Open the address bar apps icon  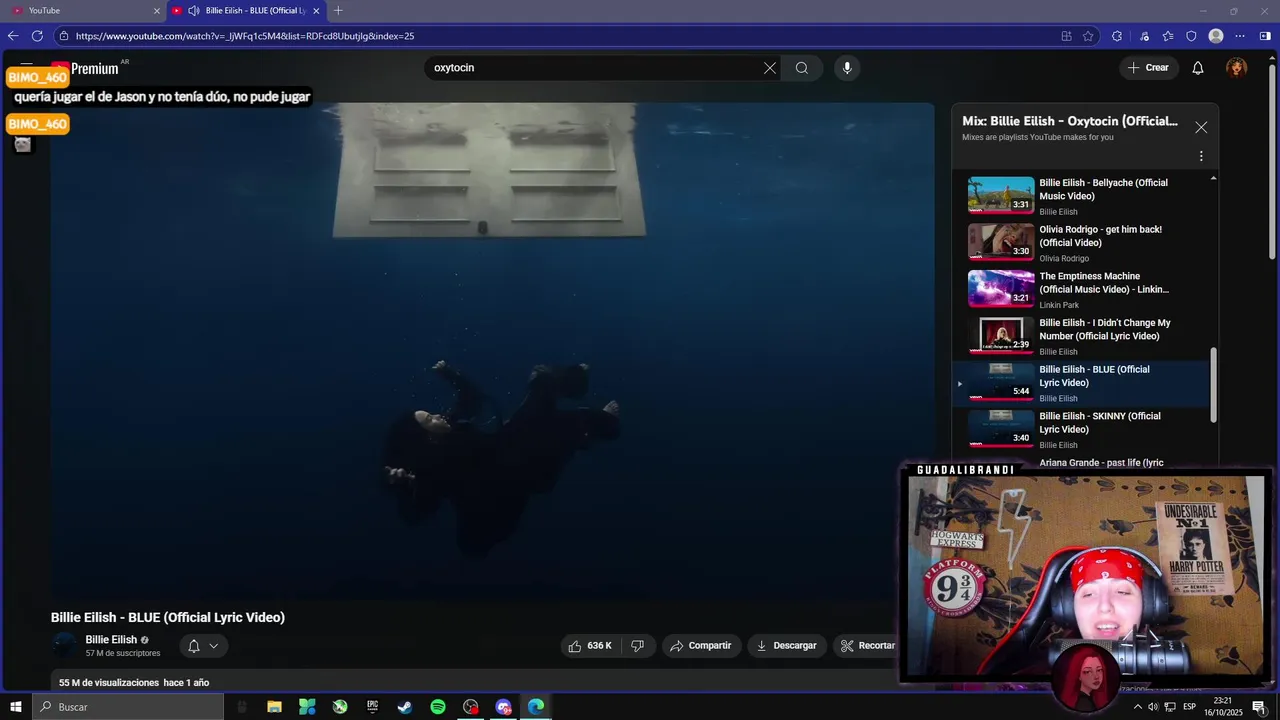click(x=1066, y=36)
